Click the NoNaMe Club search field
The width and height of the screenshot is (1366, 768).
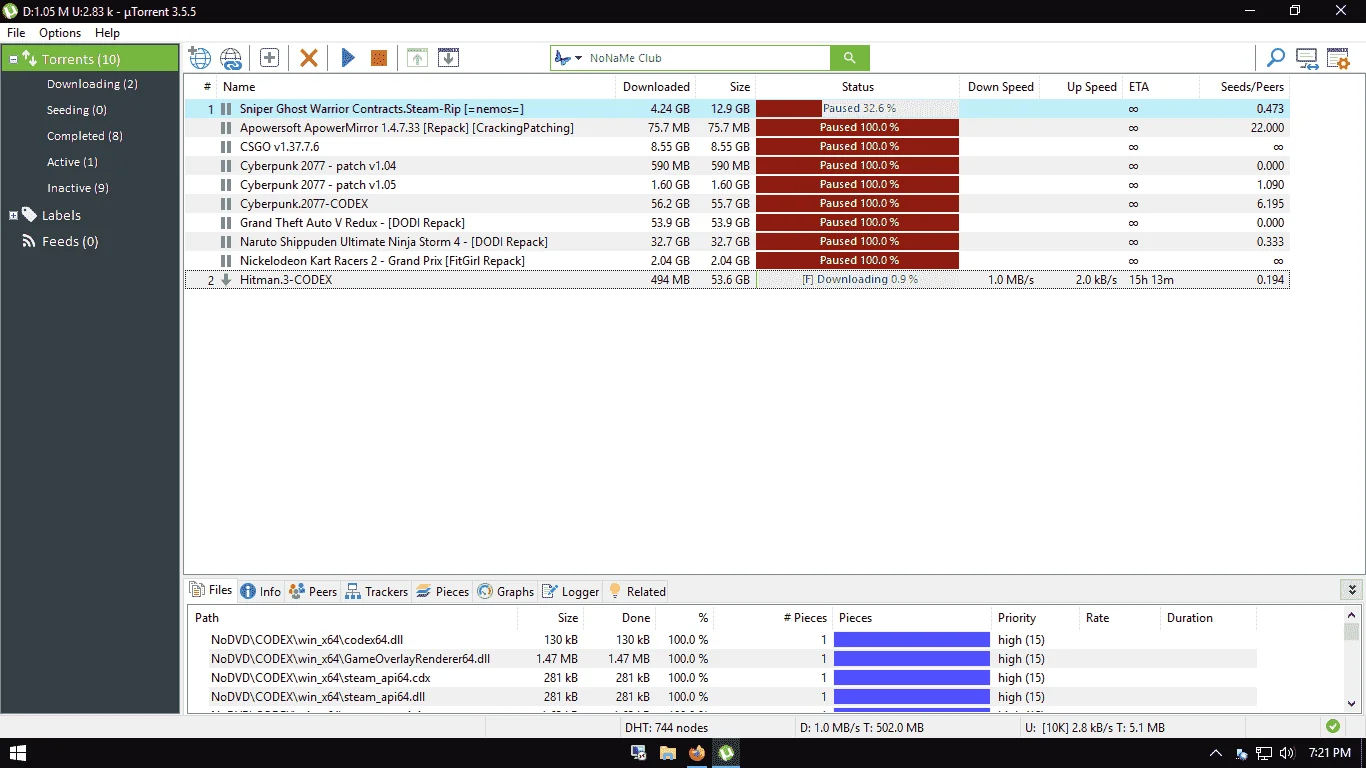point(707,58)
